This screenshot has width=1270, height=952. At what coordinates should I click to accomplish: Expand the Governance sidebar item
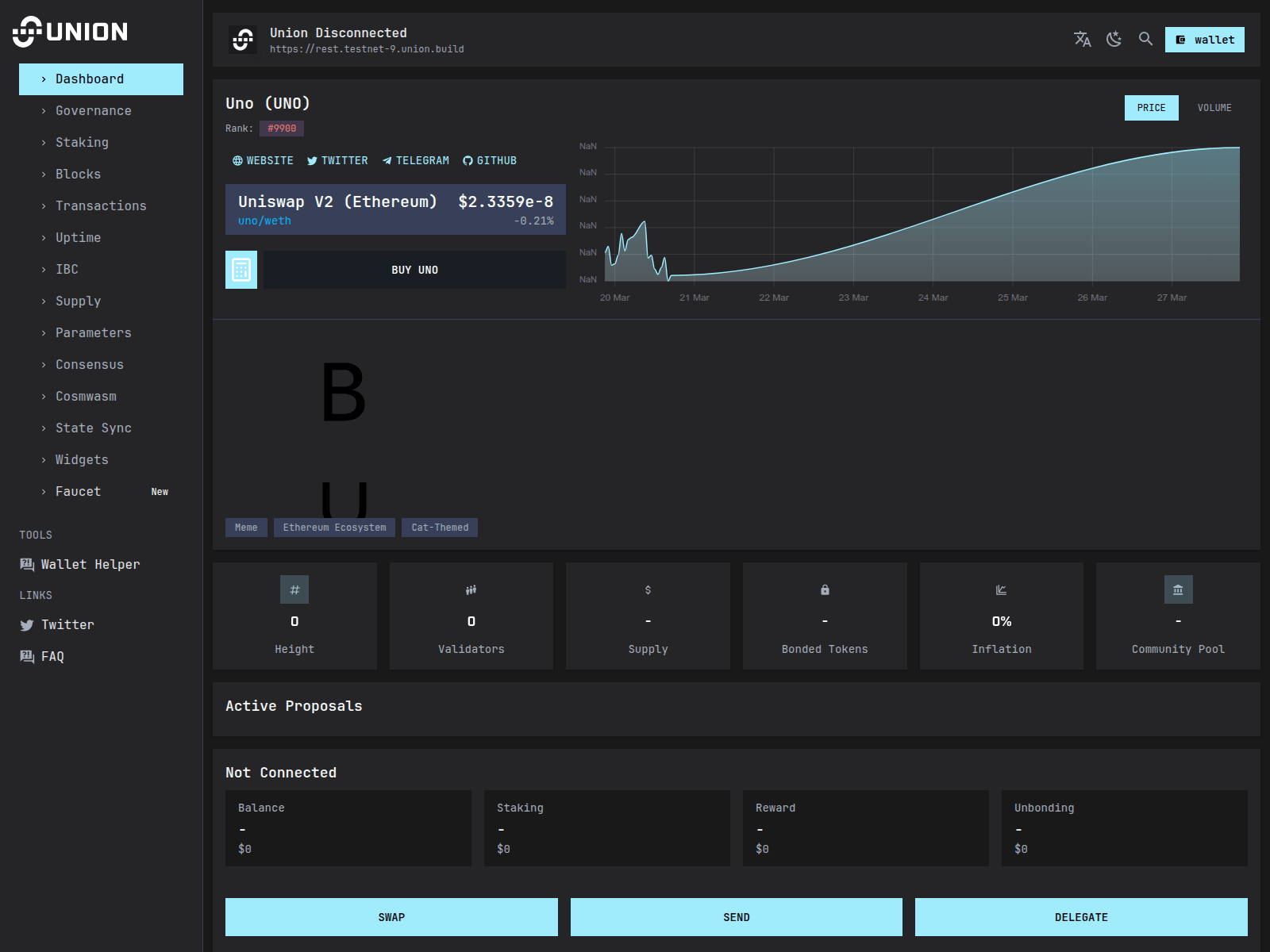point(94,111)
